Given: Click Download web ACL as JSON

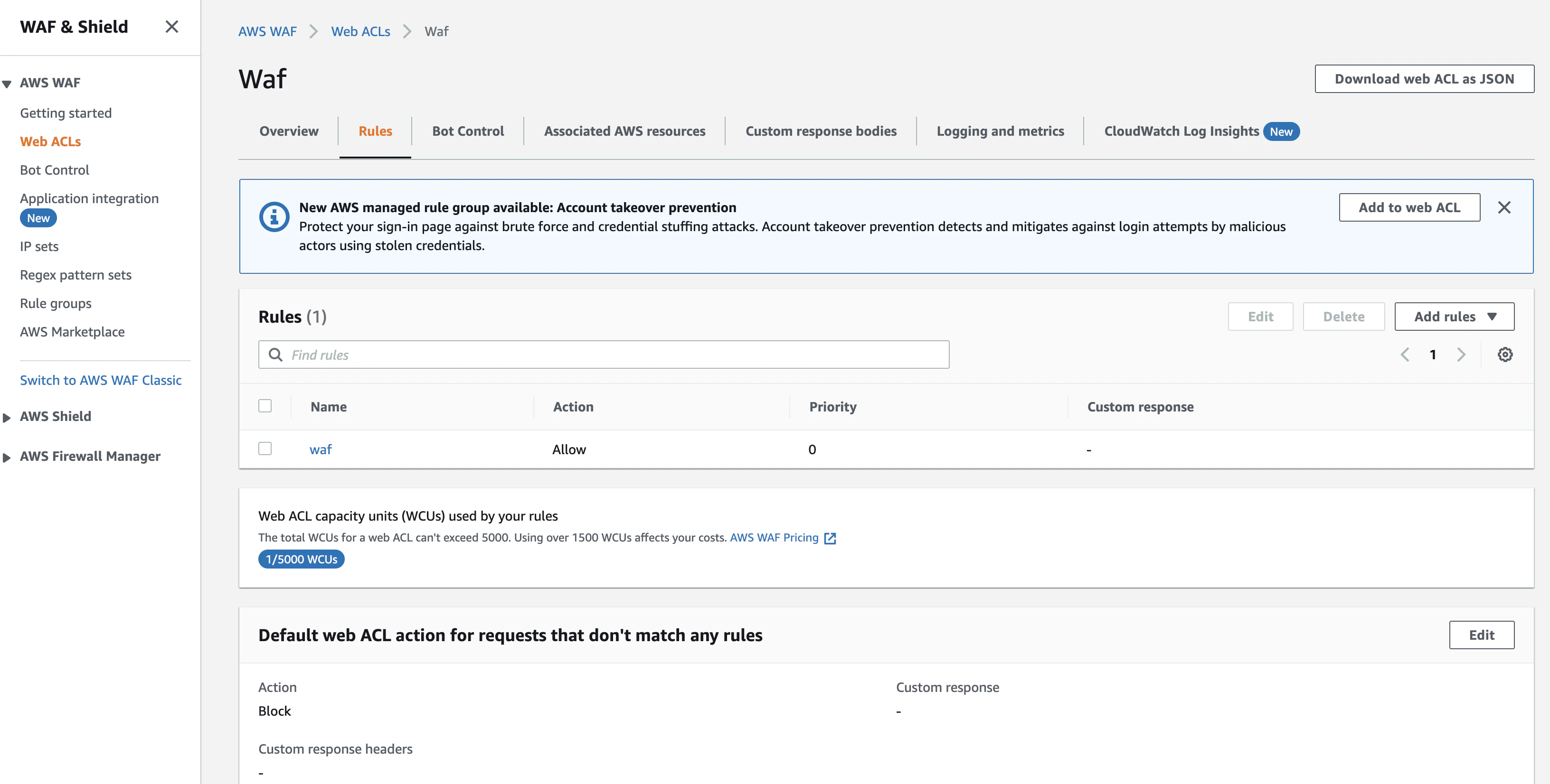Looking at the screenshot, I should [x=1424, y=79].
